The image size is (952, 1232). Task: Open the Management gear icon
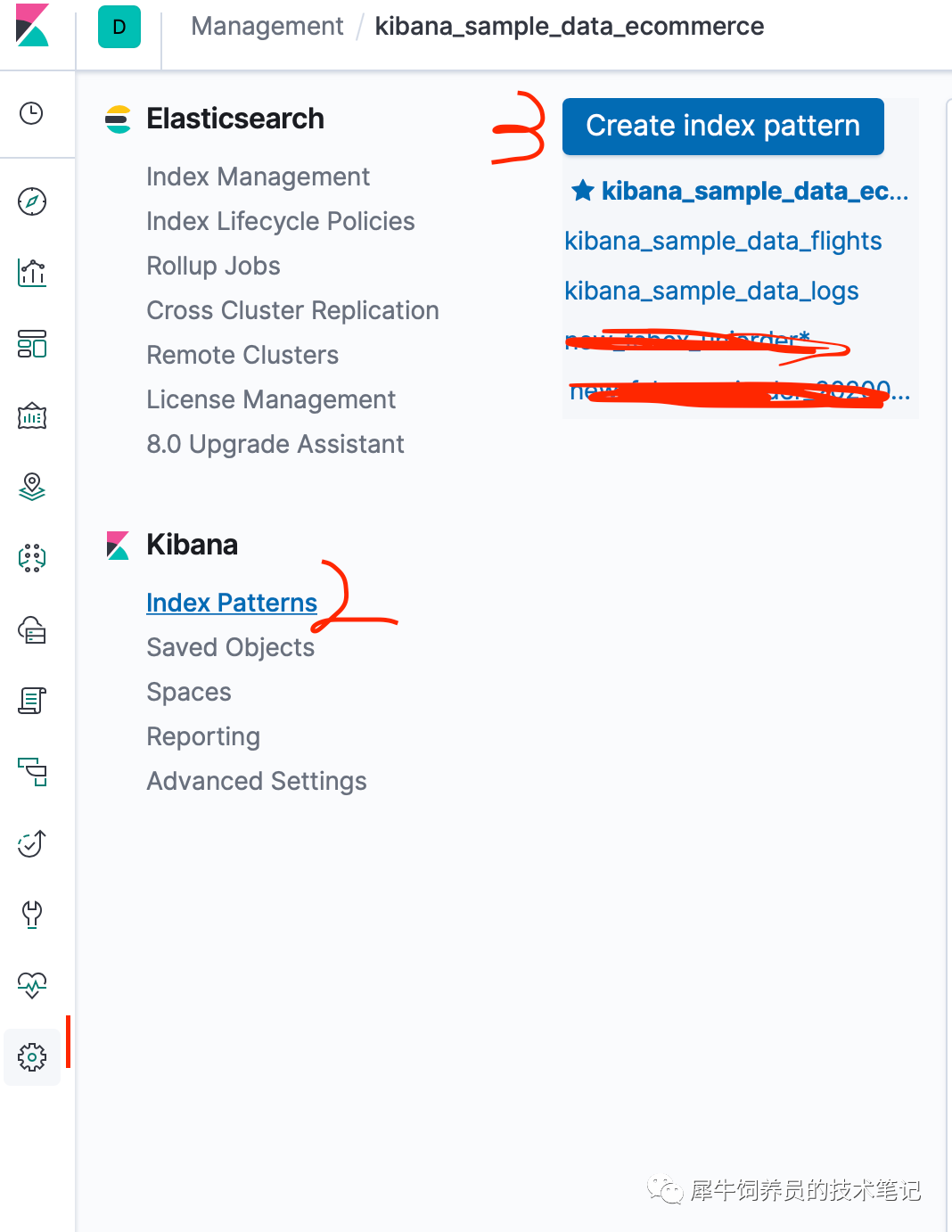coord(32,1057)
